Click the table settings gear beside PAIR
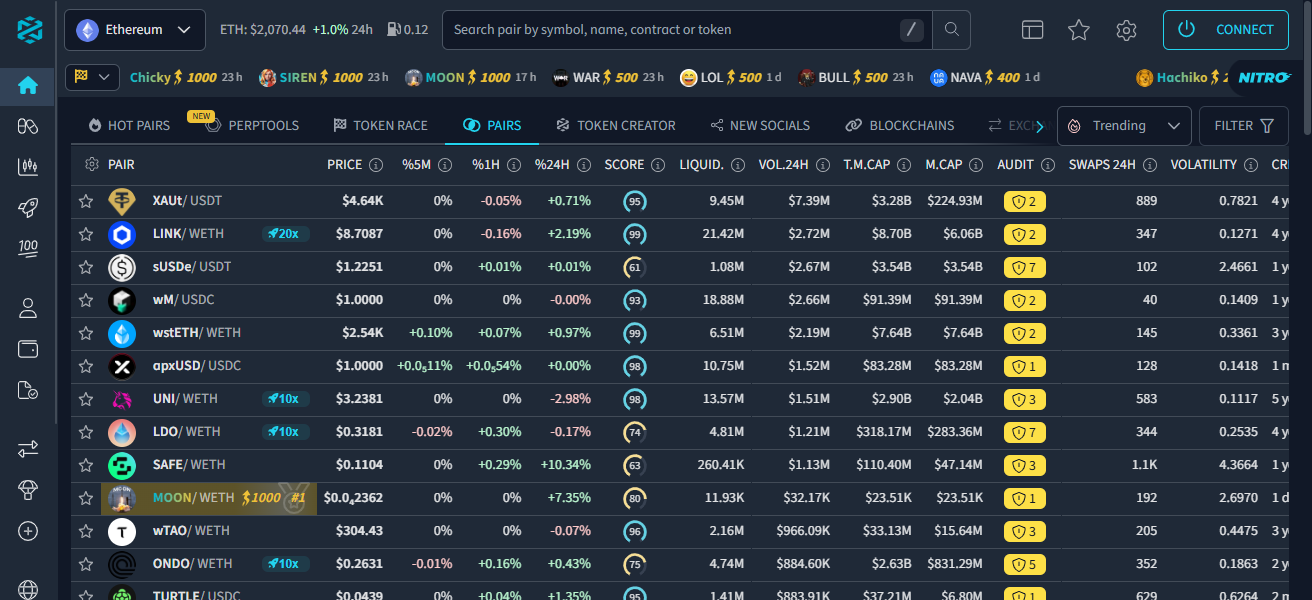 point(92,165)
